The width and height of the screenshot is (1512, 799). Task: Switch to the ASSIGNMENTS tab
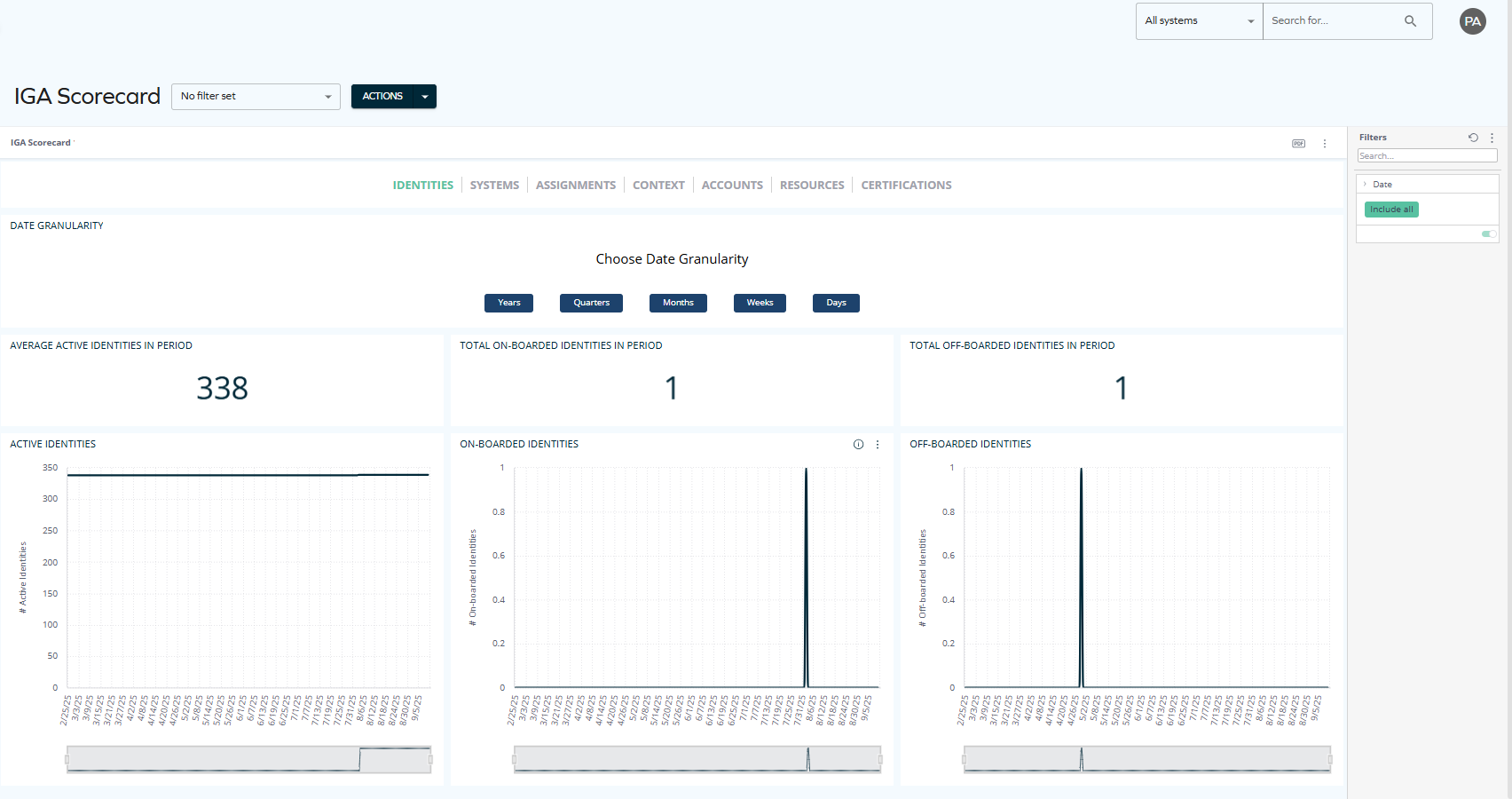[575, 185]
